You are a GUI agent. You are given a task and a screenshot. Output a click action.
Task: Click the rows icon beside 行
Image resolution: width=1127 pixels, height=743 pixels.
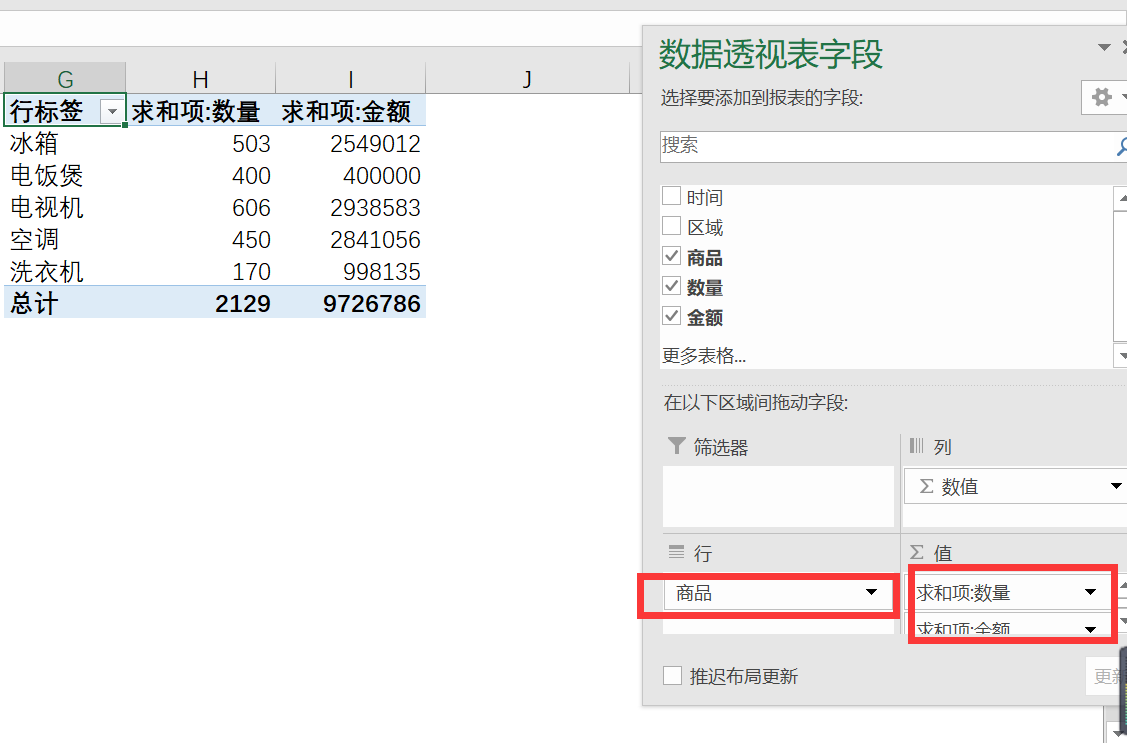coord(676,552)
